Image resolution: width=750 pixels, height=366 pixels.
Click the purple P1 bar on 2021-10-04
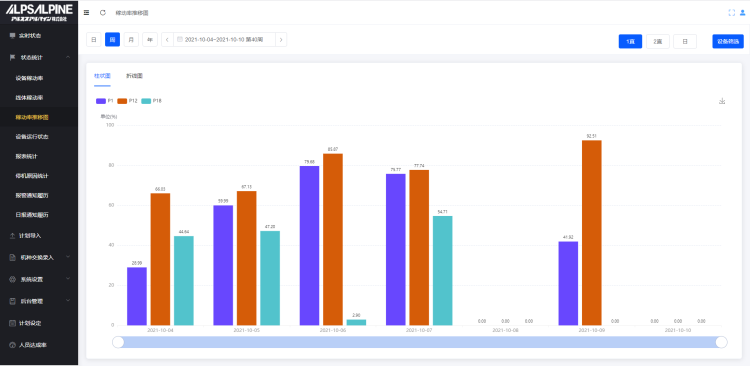point(137,296)
